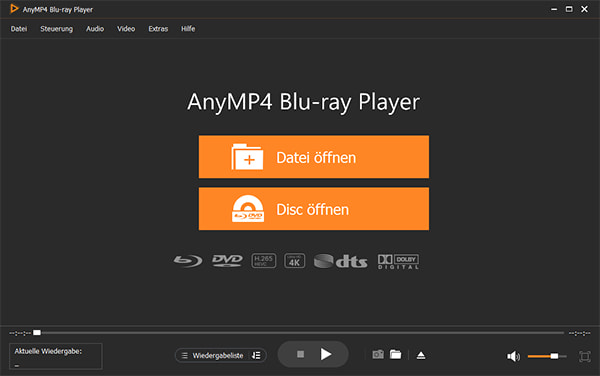
Task: Open the Hilfe menu
Action: click(x=188, y=29)
